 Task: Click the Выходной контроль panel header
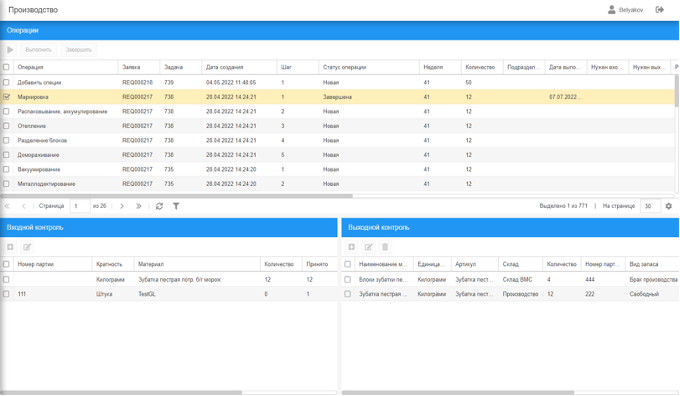point(510,227)
